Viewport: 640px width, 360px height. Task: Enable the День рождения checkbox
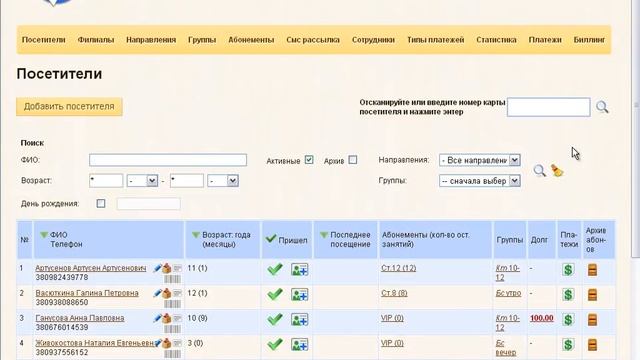[101, 203]
